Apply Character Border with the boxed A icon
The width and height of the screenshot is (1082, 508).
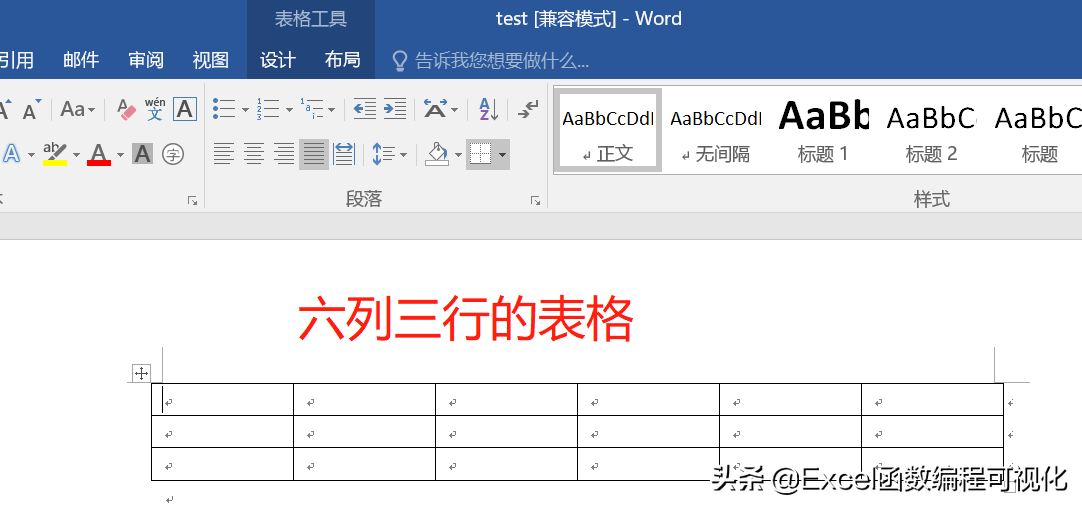(185, 109)
